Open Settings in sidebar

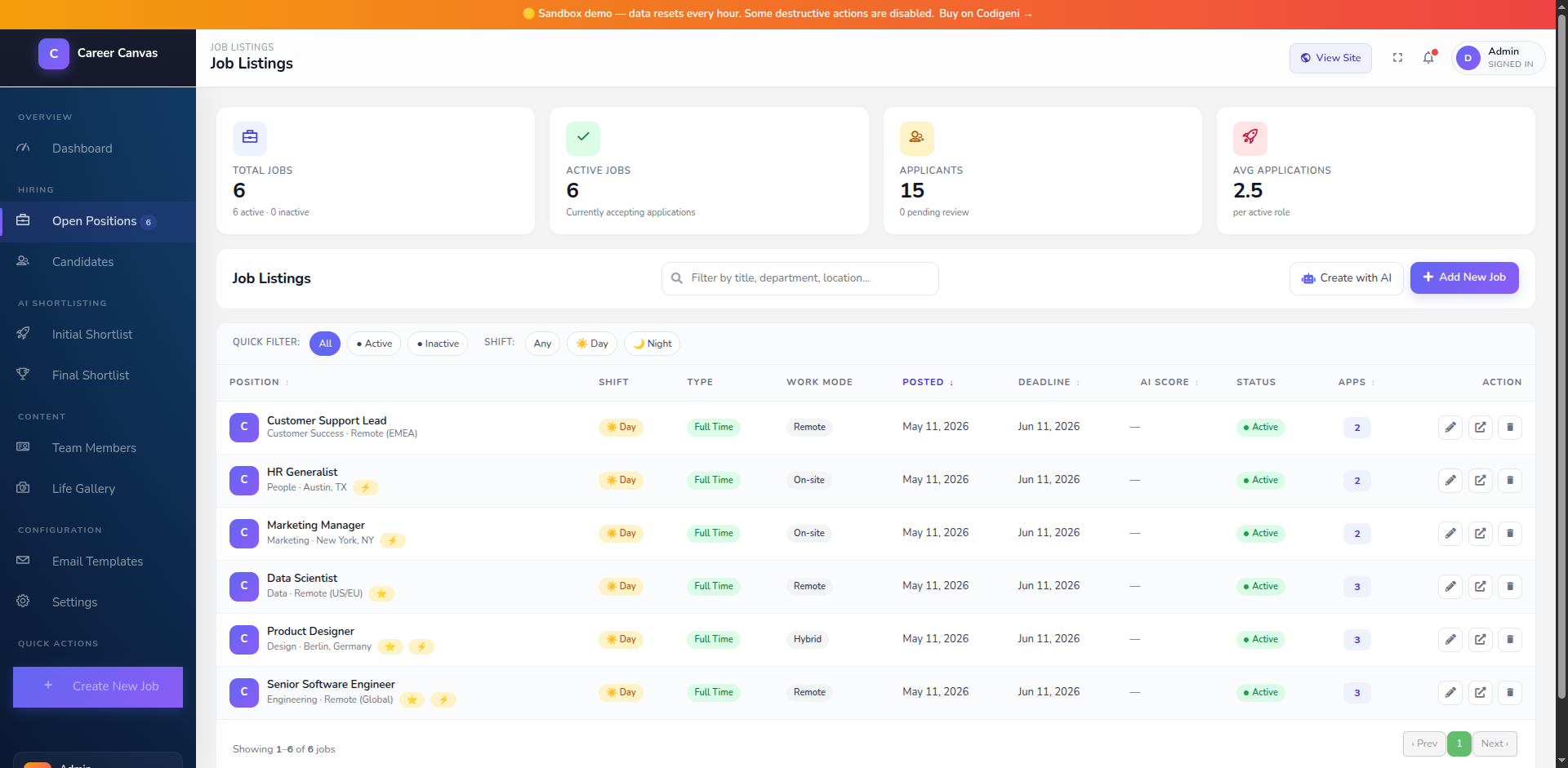98,602
